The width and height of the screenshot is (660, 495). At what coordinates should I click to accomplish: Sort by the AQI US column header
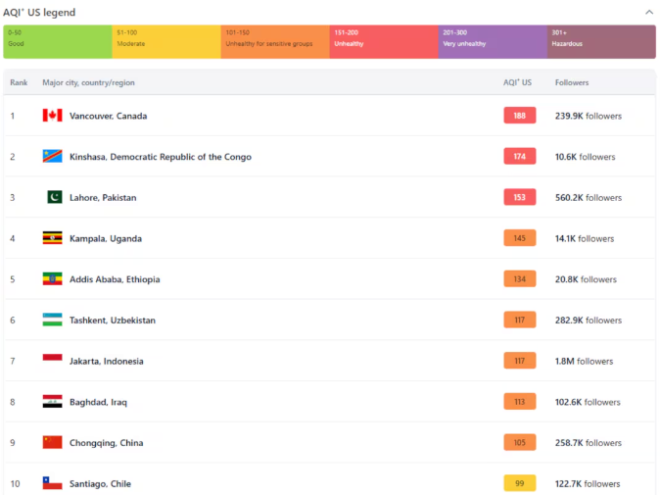coord(517,82)
